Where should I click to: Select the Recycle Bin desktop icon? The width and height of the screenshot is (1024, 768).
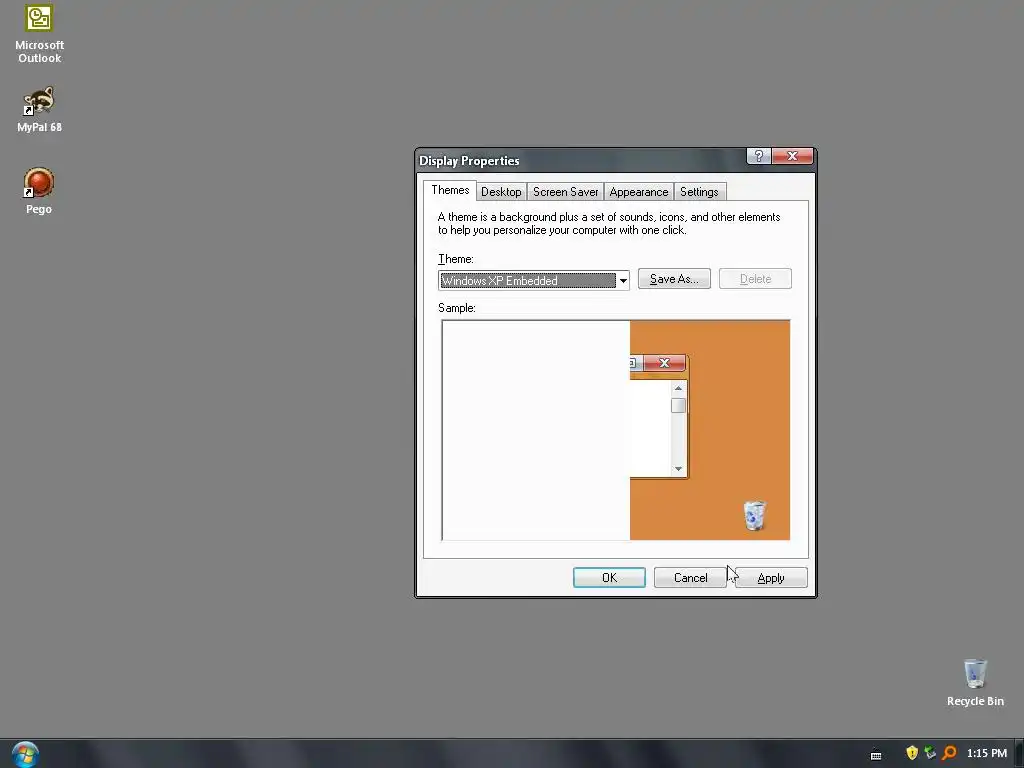point(975,682)
